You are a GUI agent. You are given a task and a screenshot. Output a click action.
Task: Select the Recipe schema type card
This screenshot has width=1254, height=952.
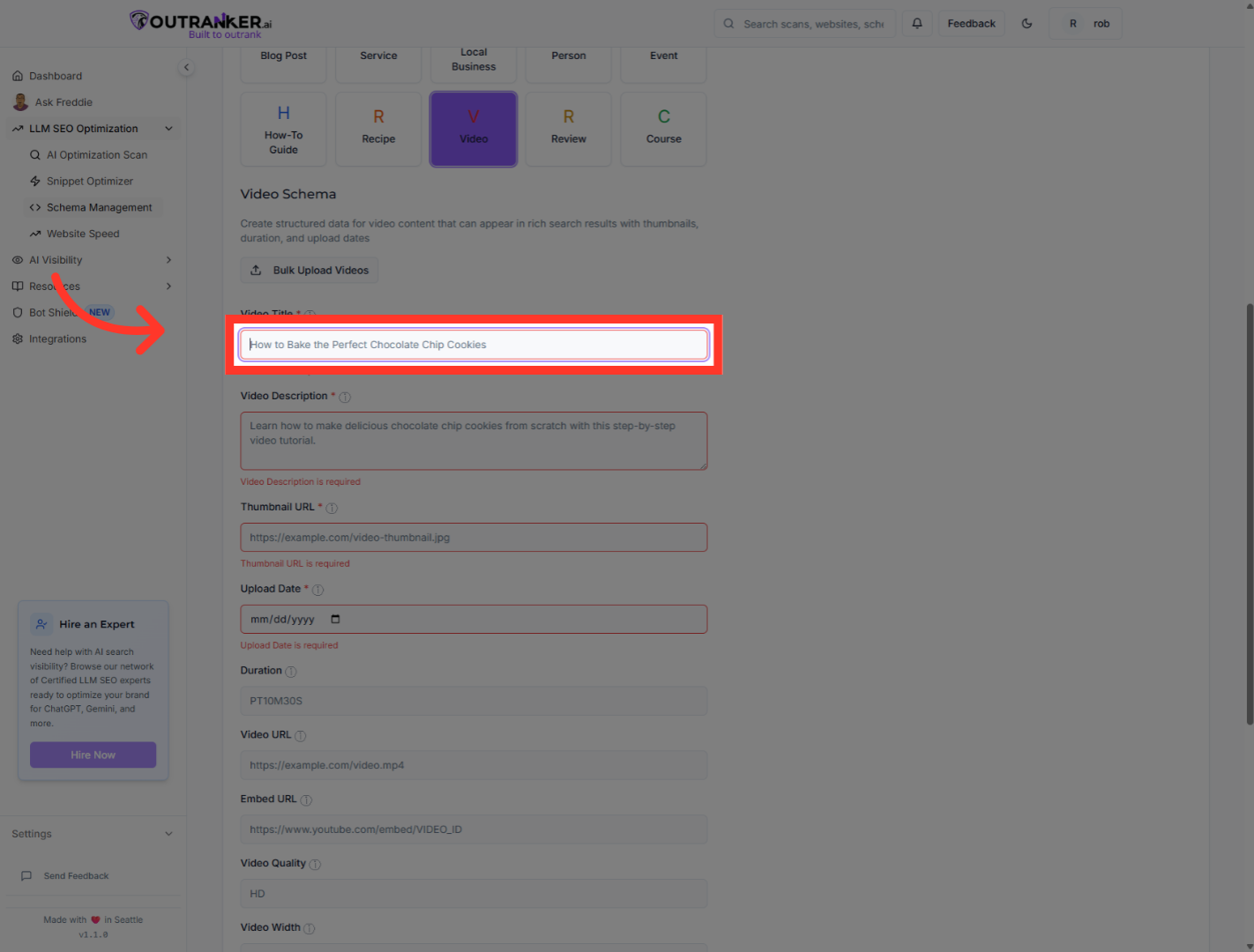point(378,130)
